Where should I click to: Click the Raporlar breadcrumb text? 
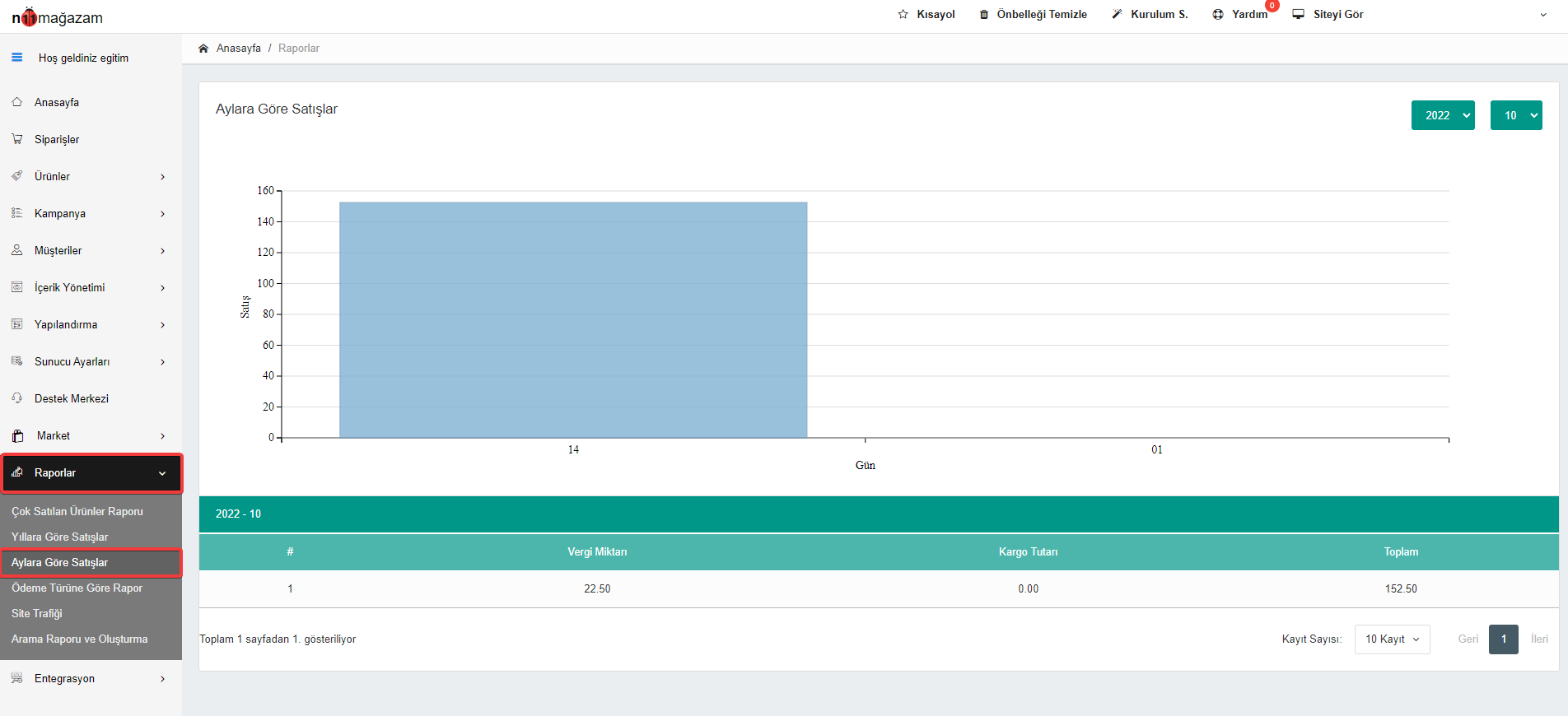click(299, 48)
